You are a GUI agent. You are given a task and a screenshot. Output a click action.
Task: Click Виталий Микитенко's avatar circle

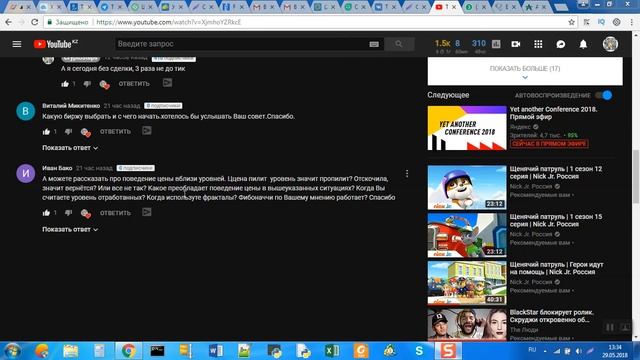coord(25,111)
